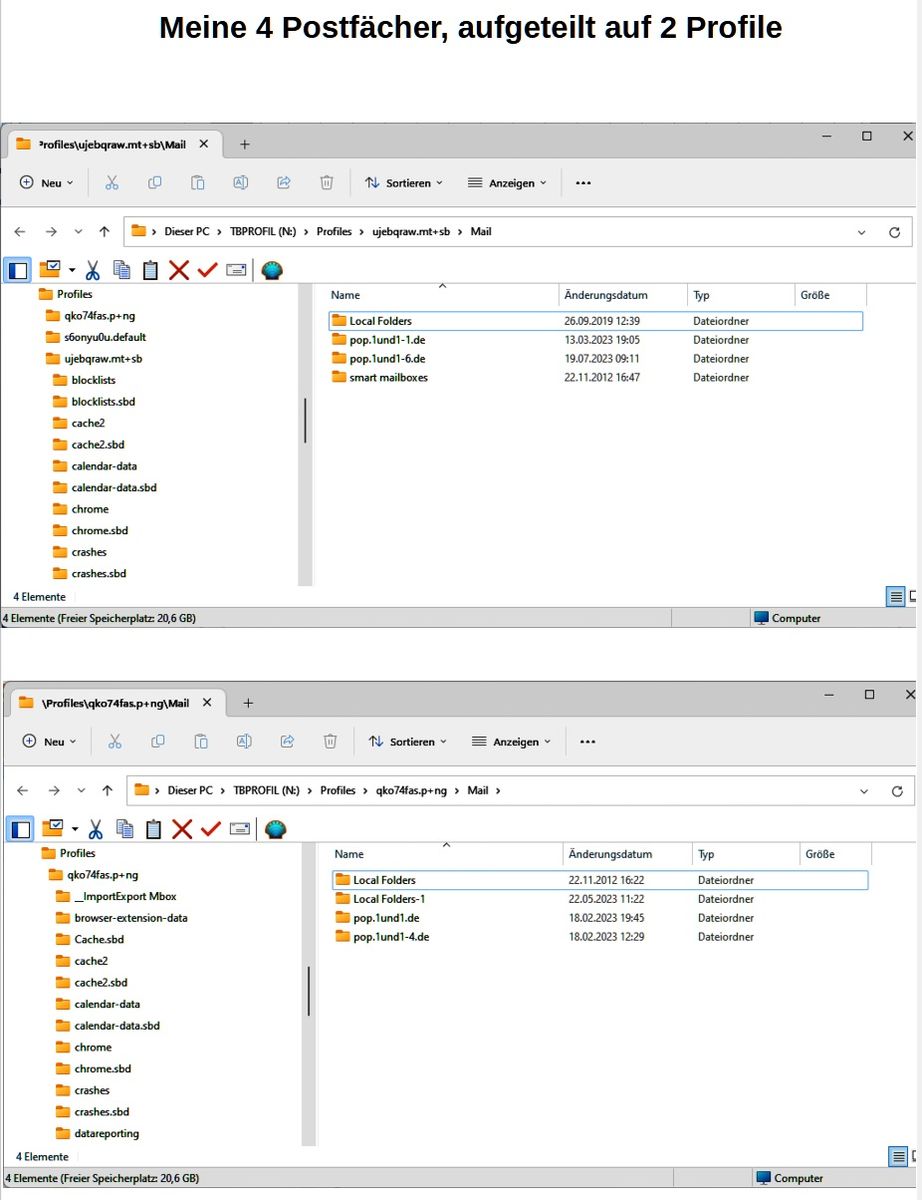Toggle the navigation pane in the qko74fas.p+ng window

[21, 829]
